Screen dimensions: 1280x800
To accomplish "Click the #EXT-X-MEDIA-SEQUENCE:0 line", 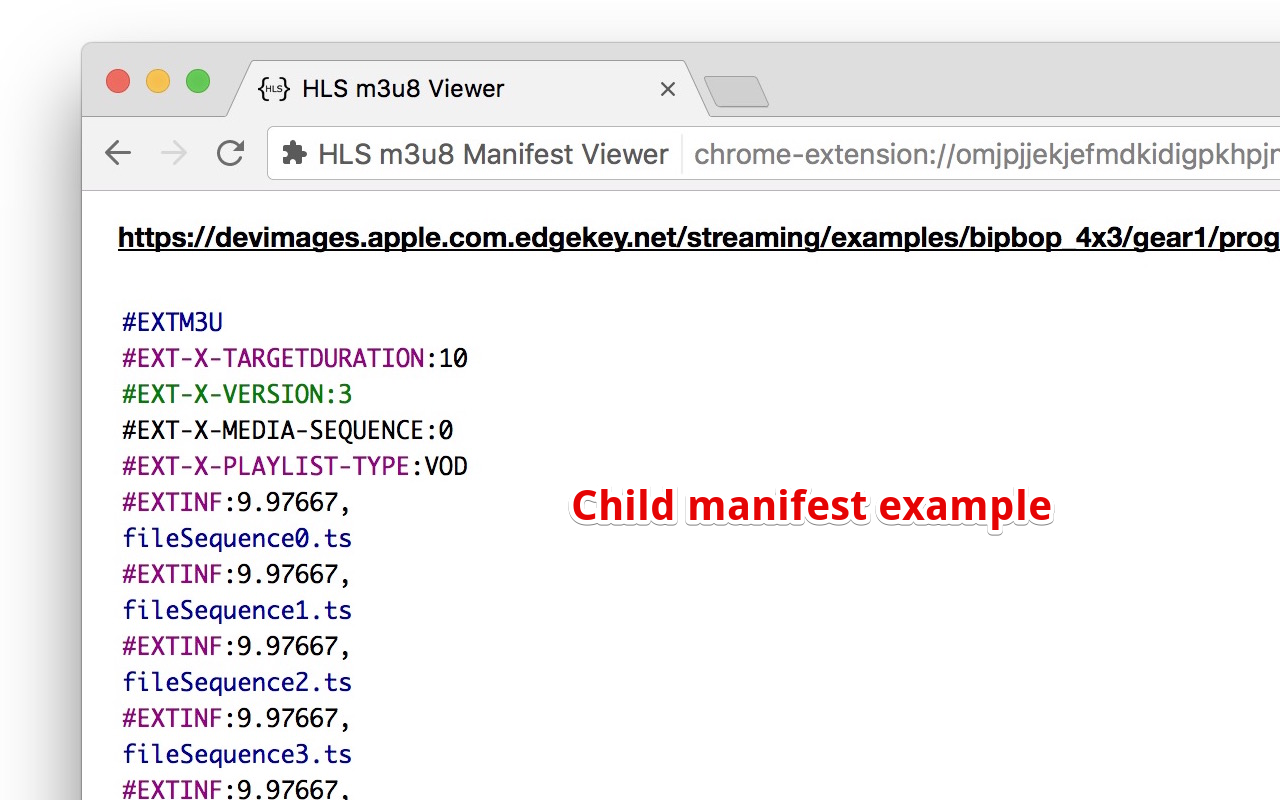I will pyautogui.click(x=288, y=430).
